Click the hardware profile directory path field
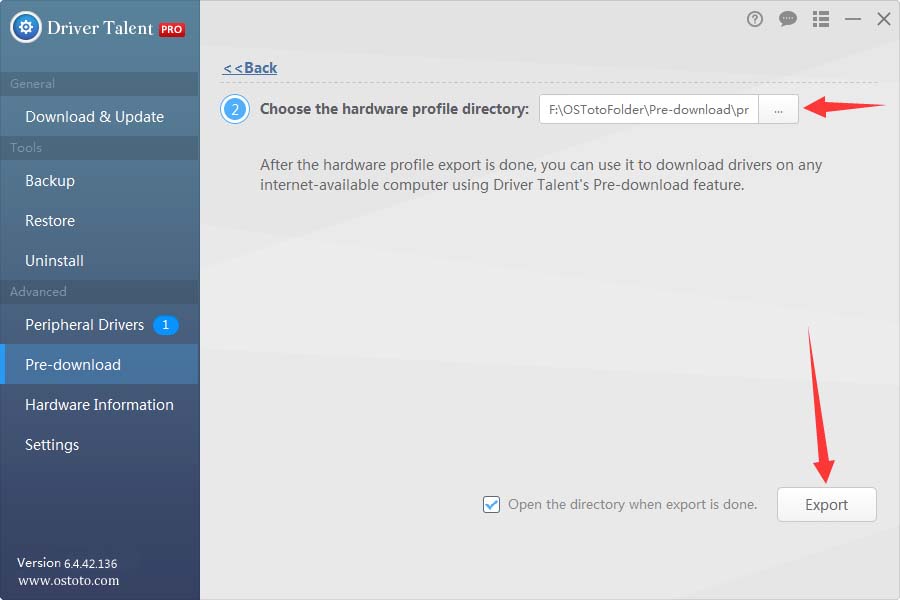 click(x=649, y=109)
